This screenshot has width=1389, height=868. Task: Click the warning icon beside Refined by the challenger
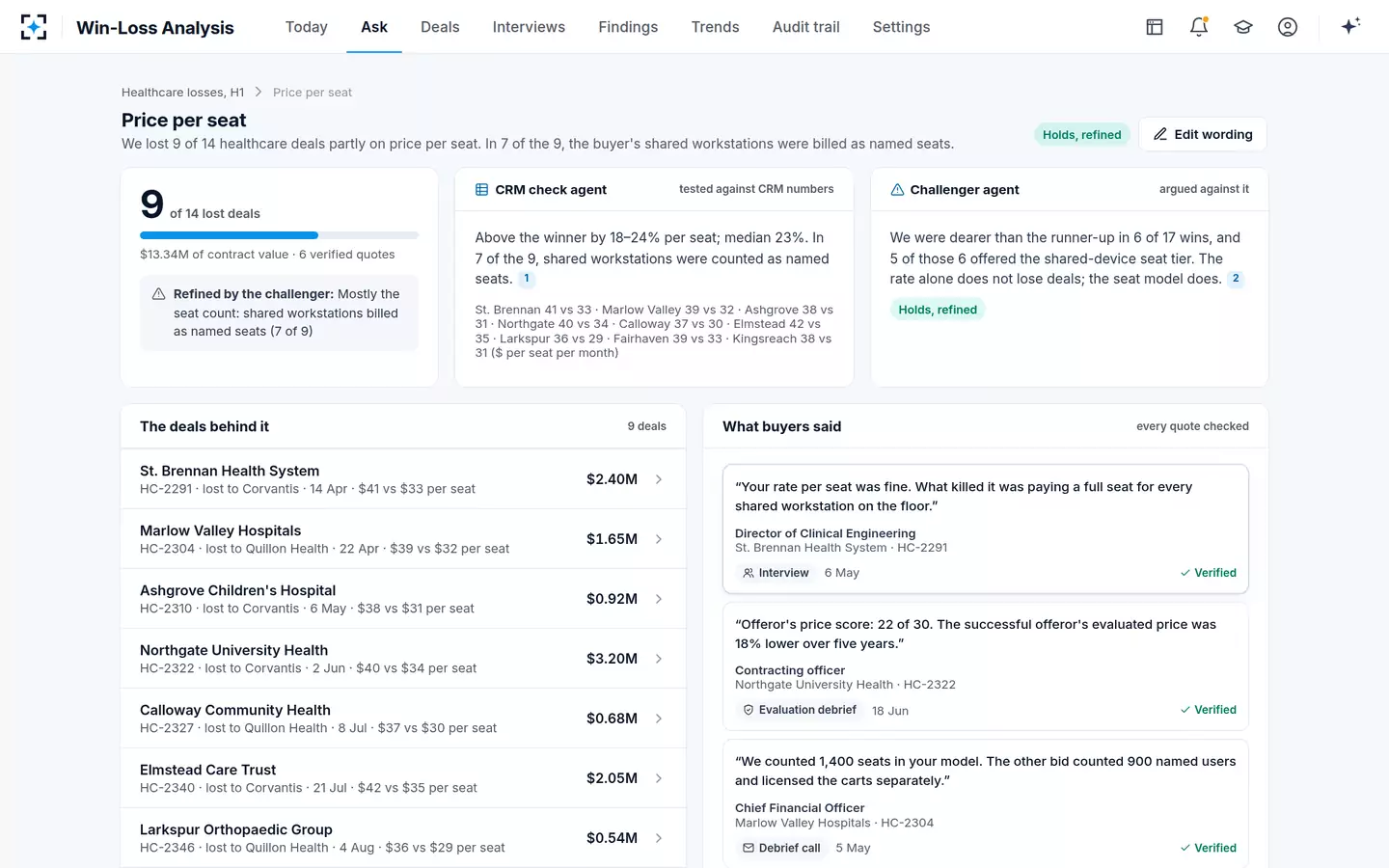(x=158, y=294)
